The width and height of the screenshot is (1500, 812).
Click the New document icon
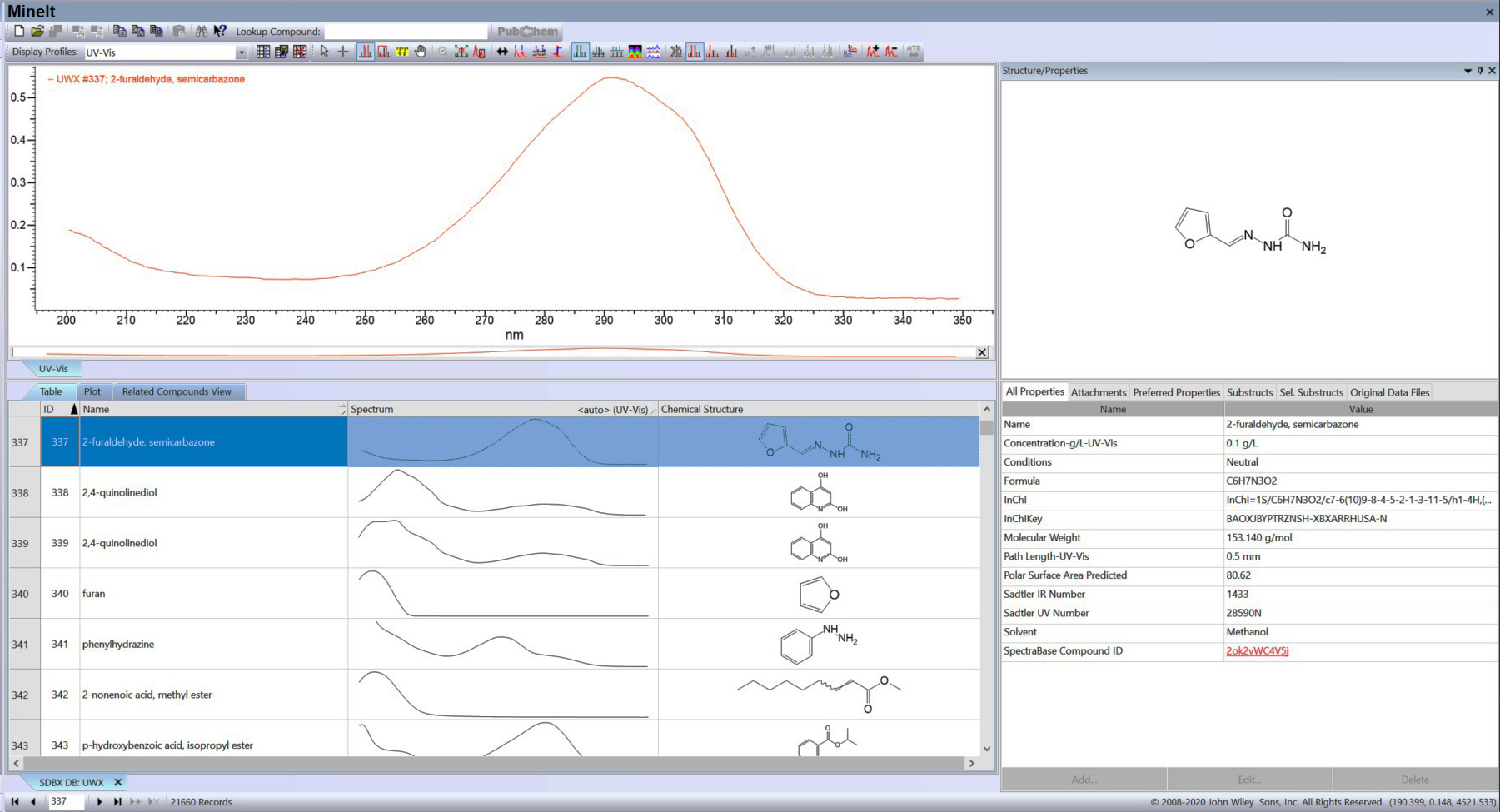[18, 32]
